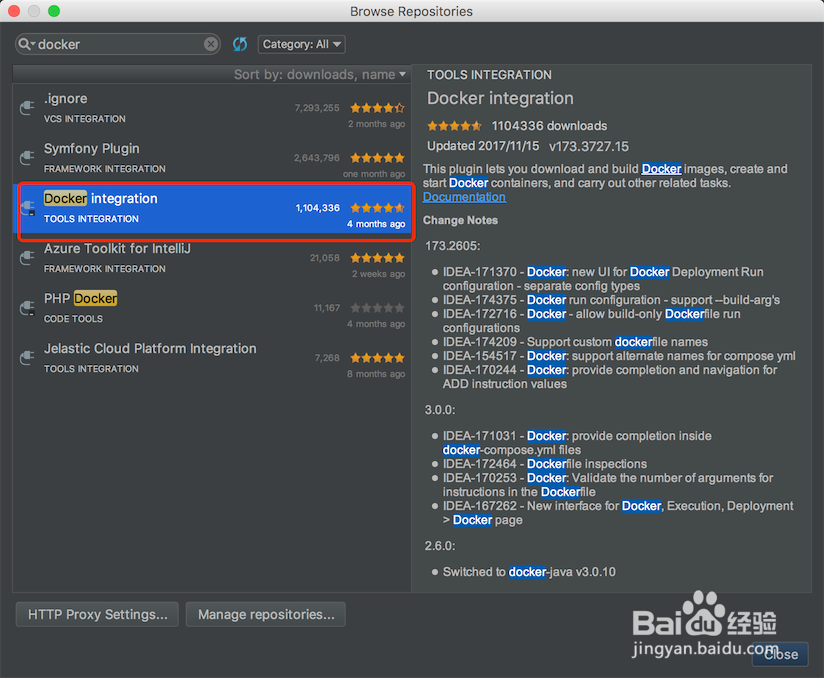Reload the plugin list with refresh icon
This screenshot has width=824, height=678.
coord(240,44)
